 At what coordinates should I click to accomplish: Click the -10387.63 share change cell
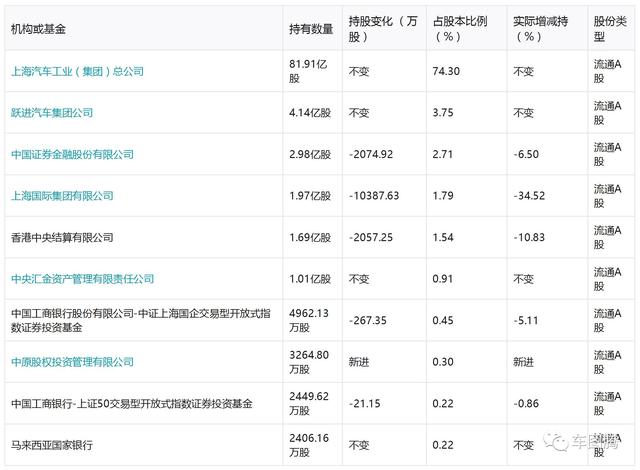pyautogui.click(x=373, y=196)
